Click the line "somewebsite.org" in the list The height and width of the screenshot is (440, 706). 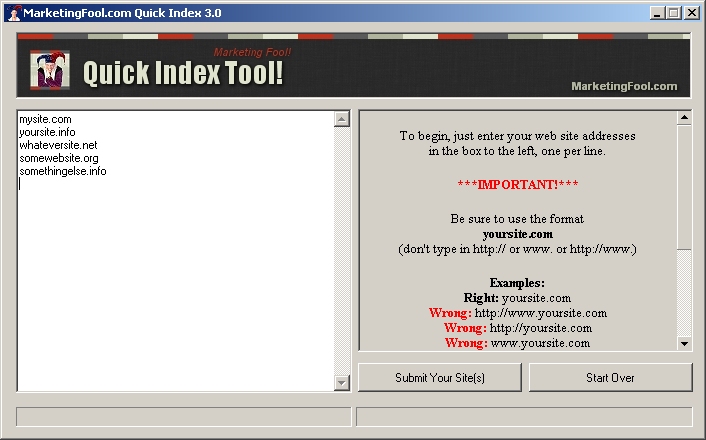59,158
